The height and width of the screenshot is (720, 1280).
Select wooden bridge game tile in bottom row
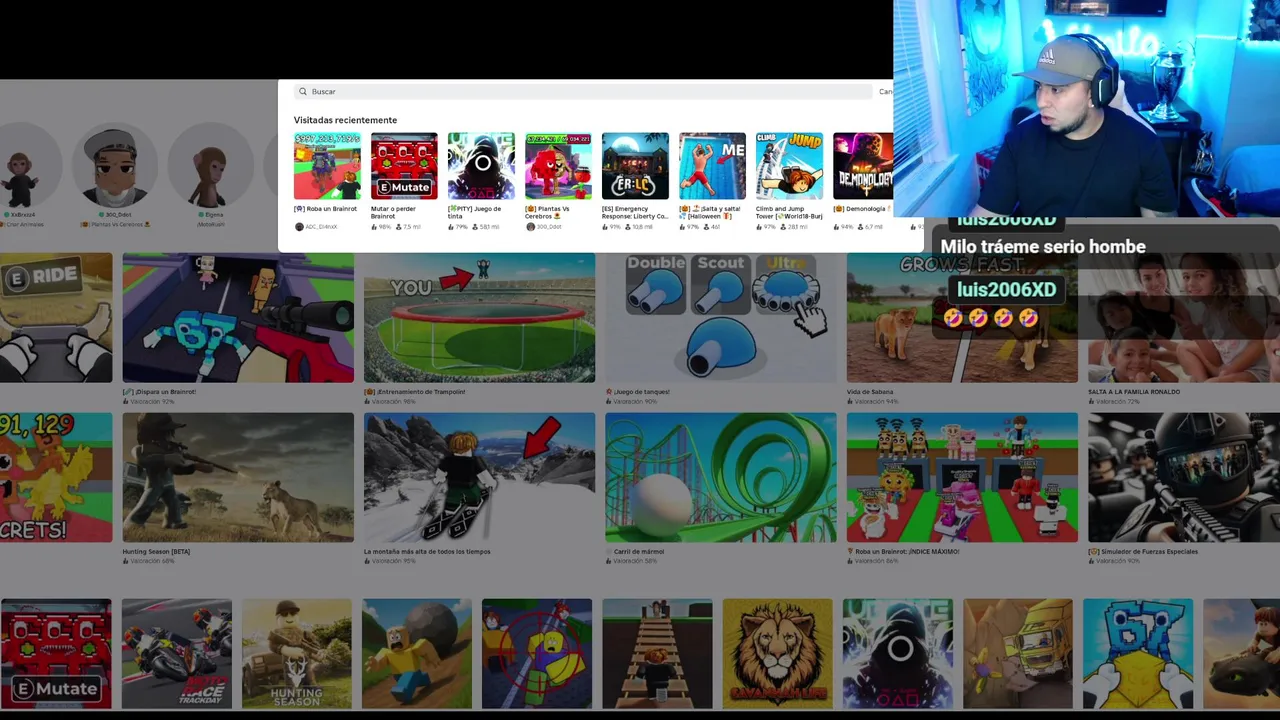tap(657, 653)
